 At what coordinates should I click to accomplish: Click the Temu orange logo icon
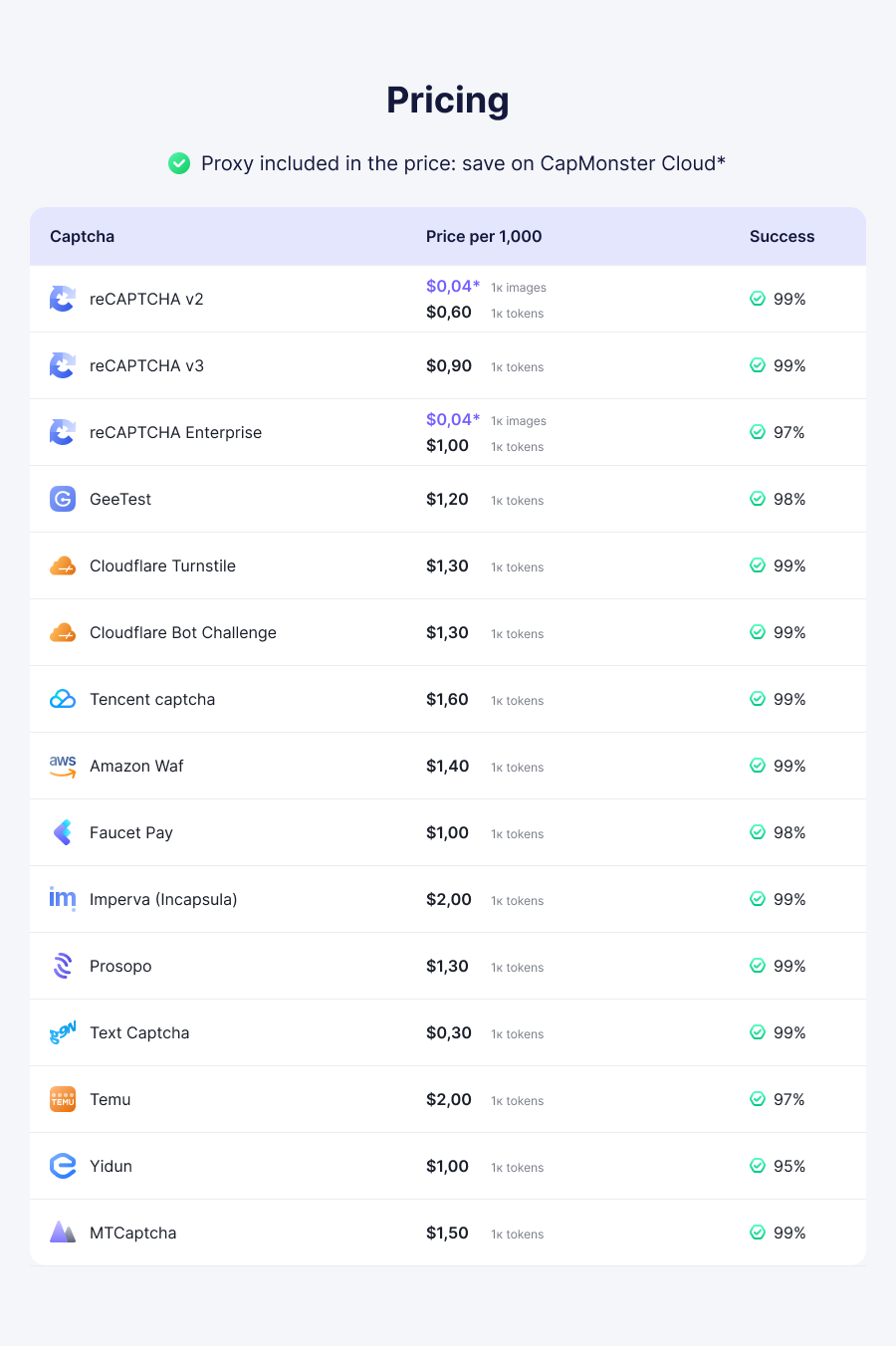pyautogui.click(x=63, y=1099)
